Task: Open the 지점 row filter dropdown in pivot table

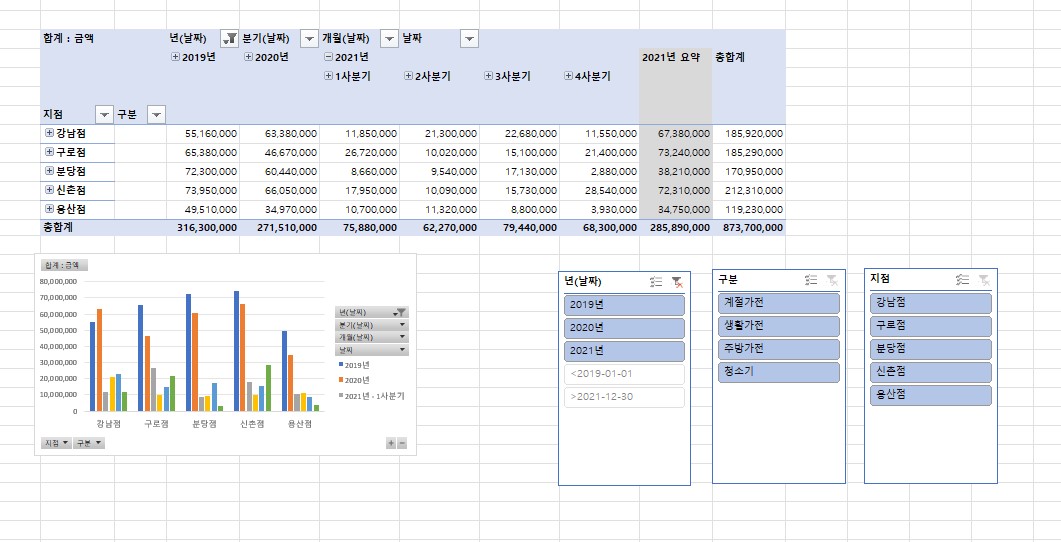Action: 104,115
